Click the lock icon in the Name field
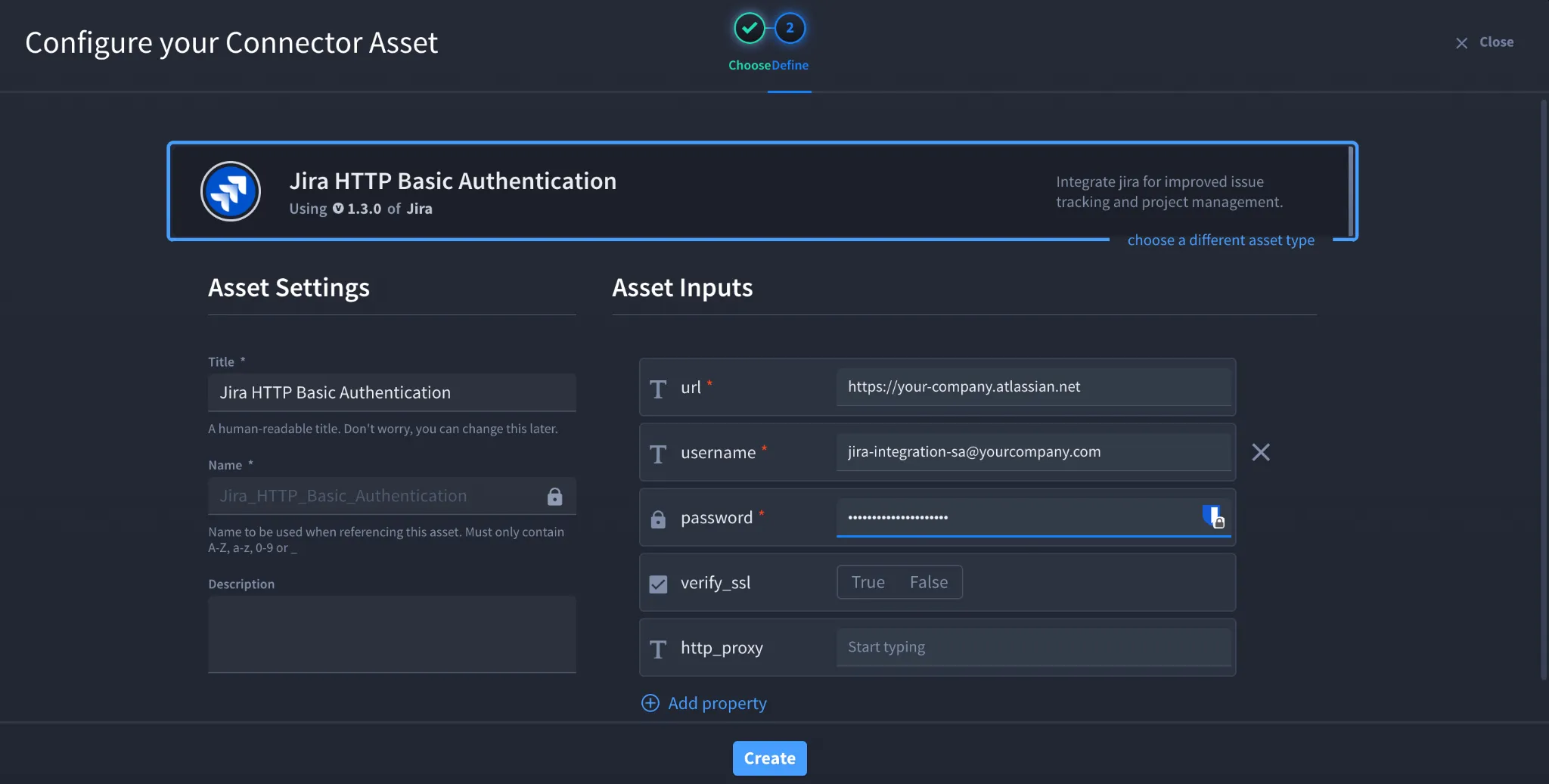The width and height of the screenshot is (1549, 784). [554, 496]
